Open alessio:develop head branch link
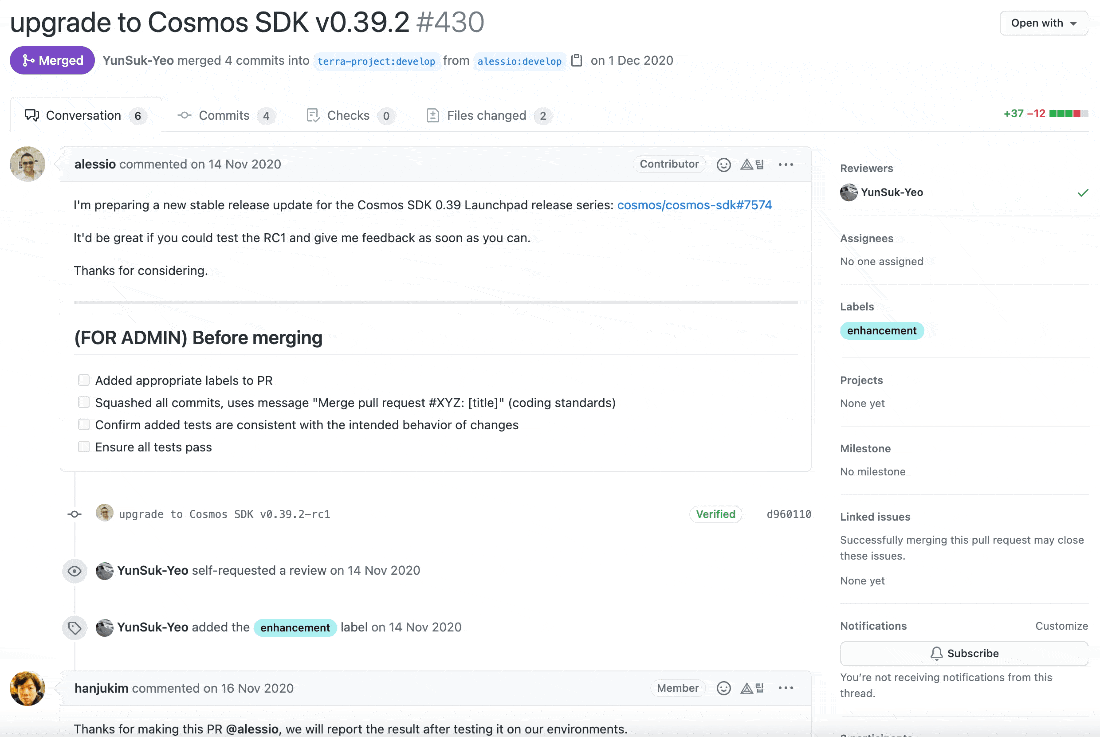 coord(519,61)
